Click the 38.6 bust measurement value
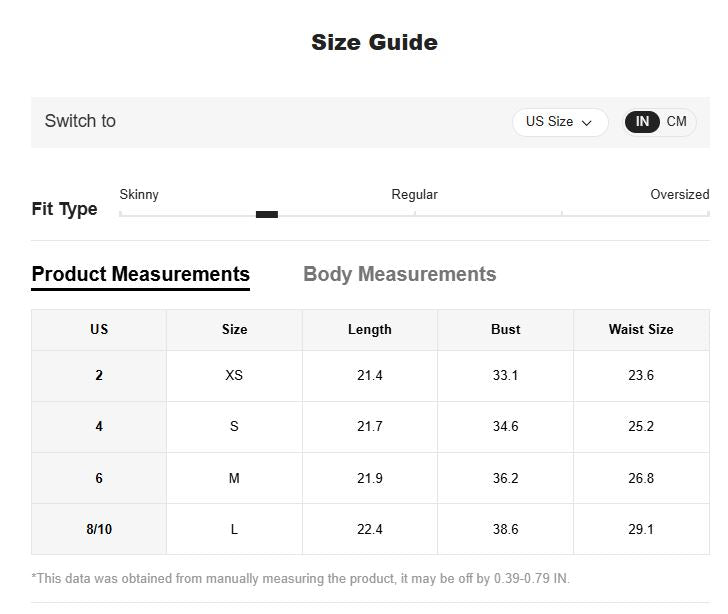The image size is (728, 614). [505, 529]
